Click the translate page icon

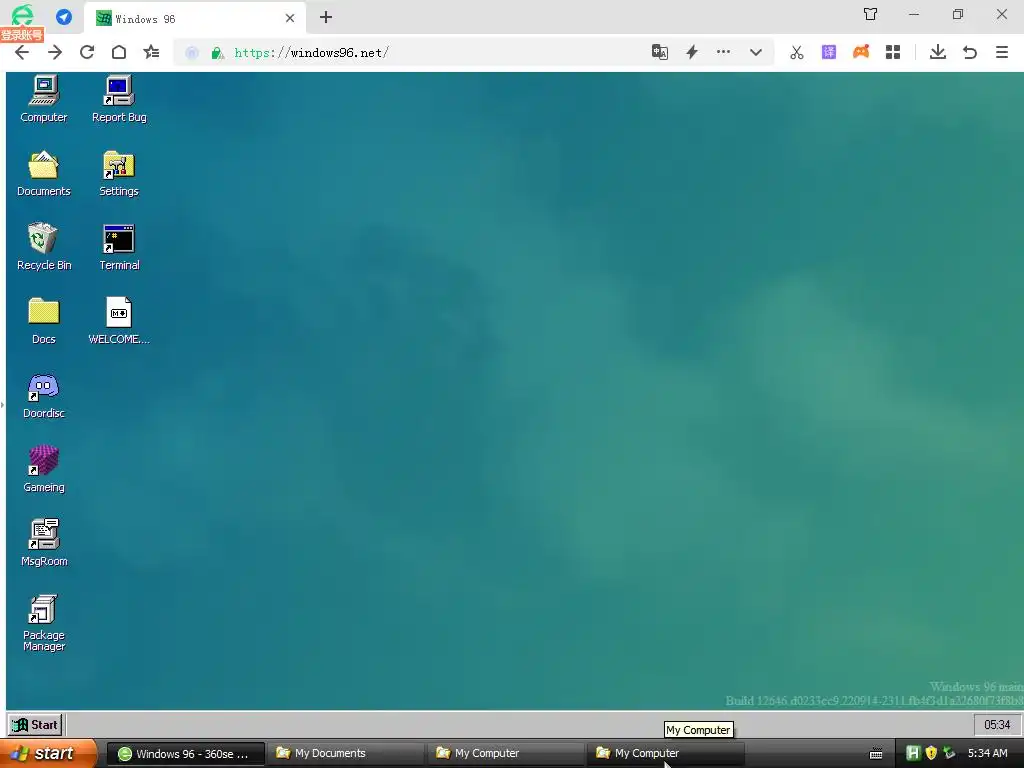click(x=660, y=52)
